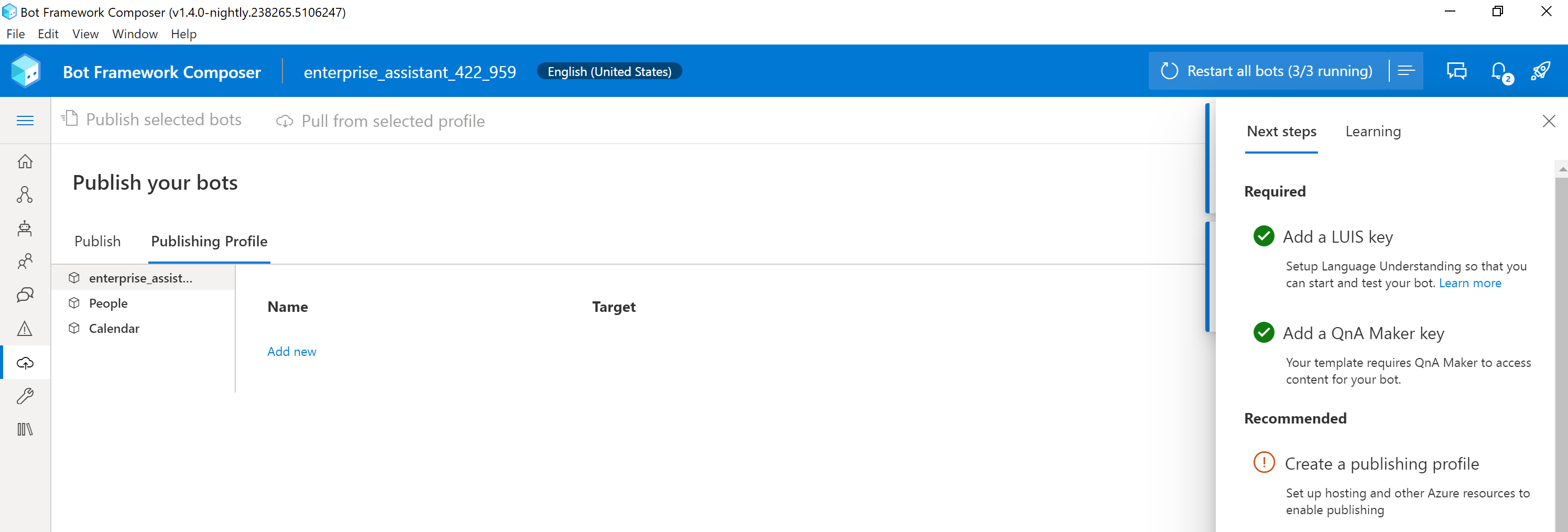Collapse the navigation with the hamburger menu

coord(25,120)
